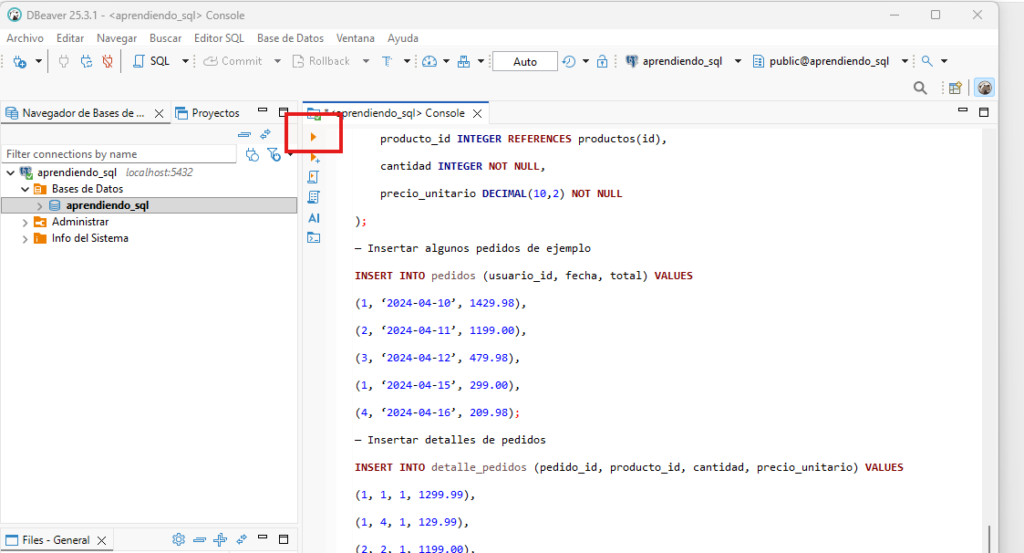Show the explain execution plan icon

(x=314, y=197)
